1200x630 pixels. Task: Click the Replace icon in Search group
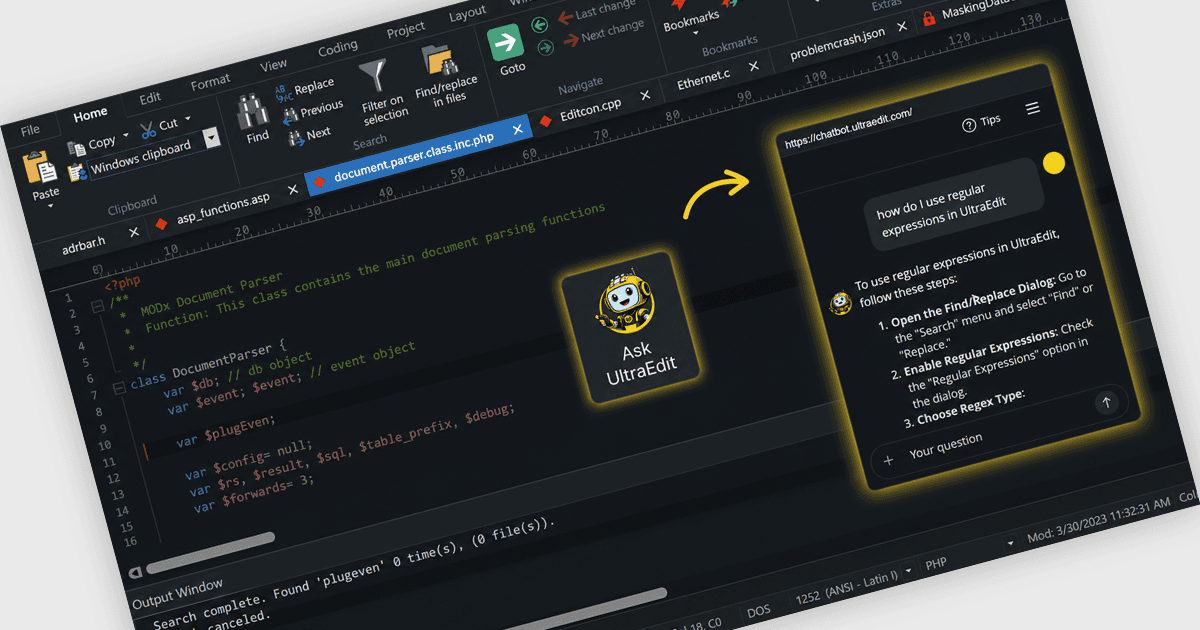pyautogui.click(x=283, y=92)
